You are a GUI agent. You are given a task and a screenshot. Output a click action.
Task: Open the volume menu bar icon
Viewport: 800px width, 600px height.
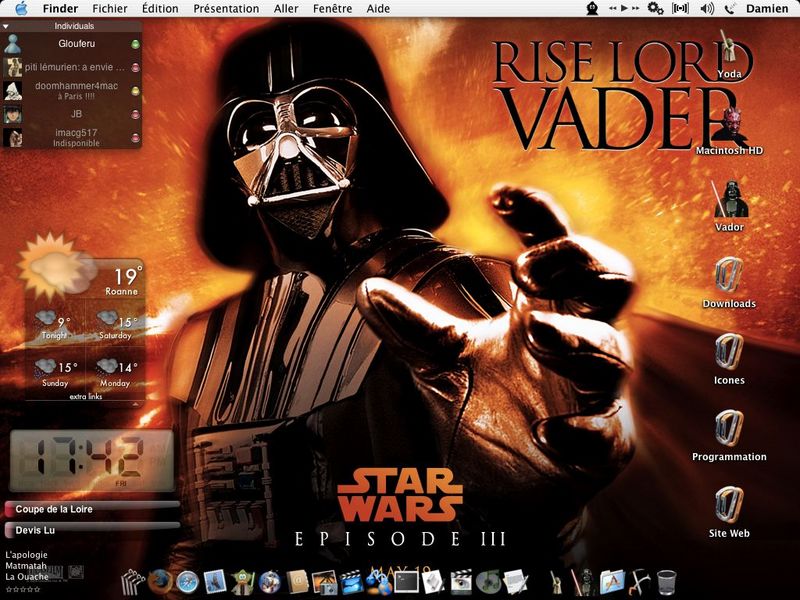pos(707,9)
